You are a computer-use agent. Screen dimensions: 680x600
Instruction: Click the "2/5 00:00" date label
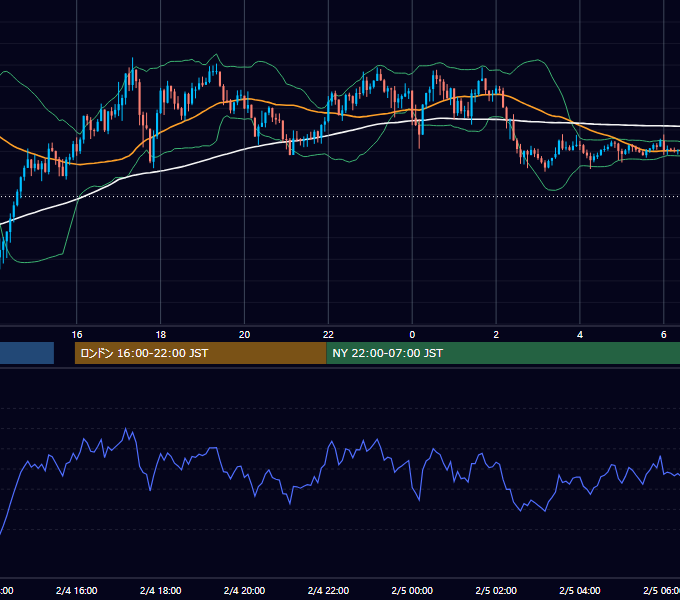click(x=412, y=591)
